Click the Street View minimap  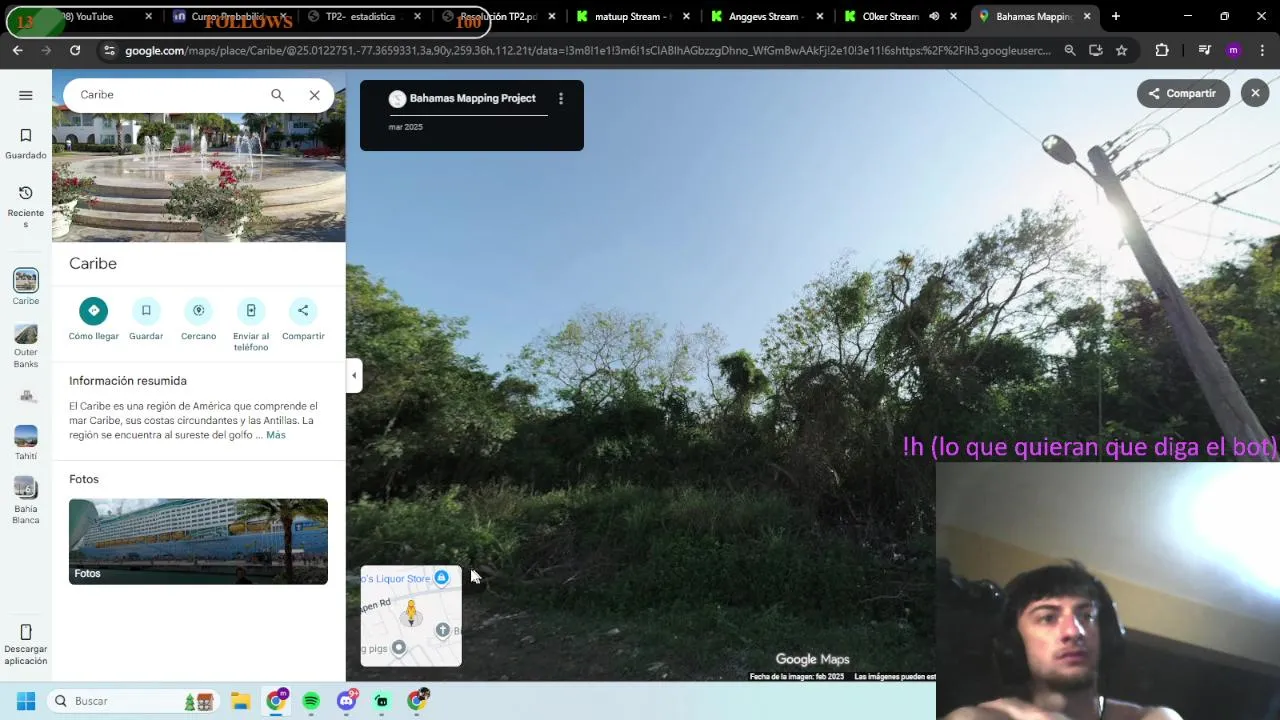411,616
